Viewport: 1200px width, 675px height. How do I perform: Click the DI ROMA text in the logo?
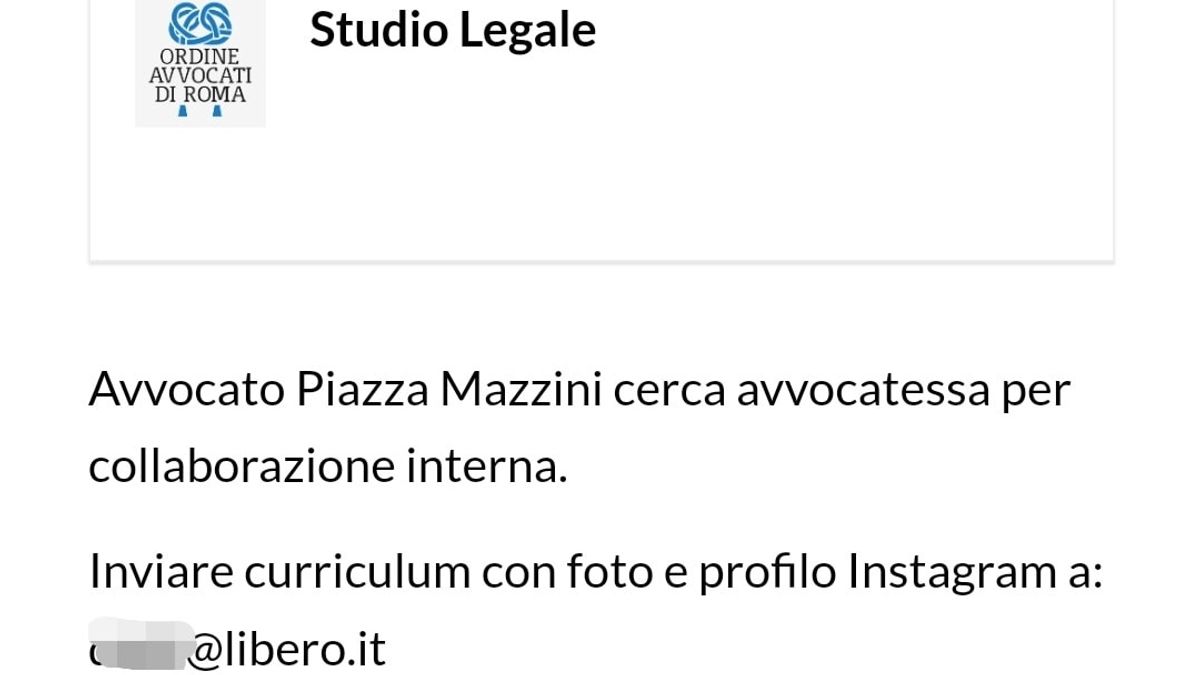click(200, 95)
